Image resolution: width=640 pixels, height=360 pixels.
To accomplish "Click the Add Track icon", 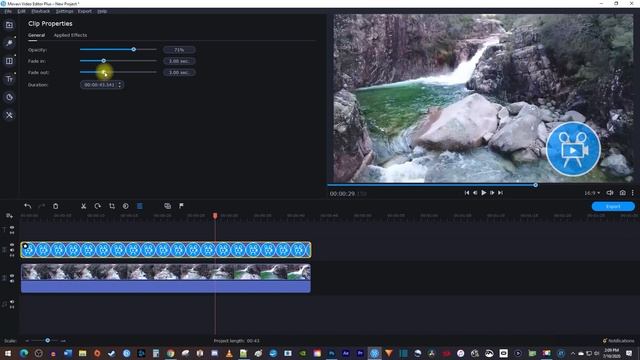I will (x=9, y=216).
